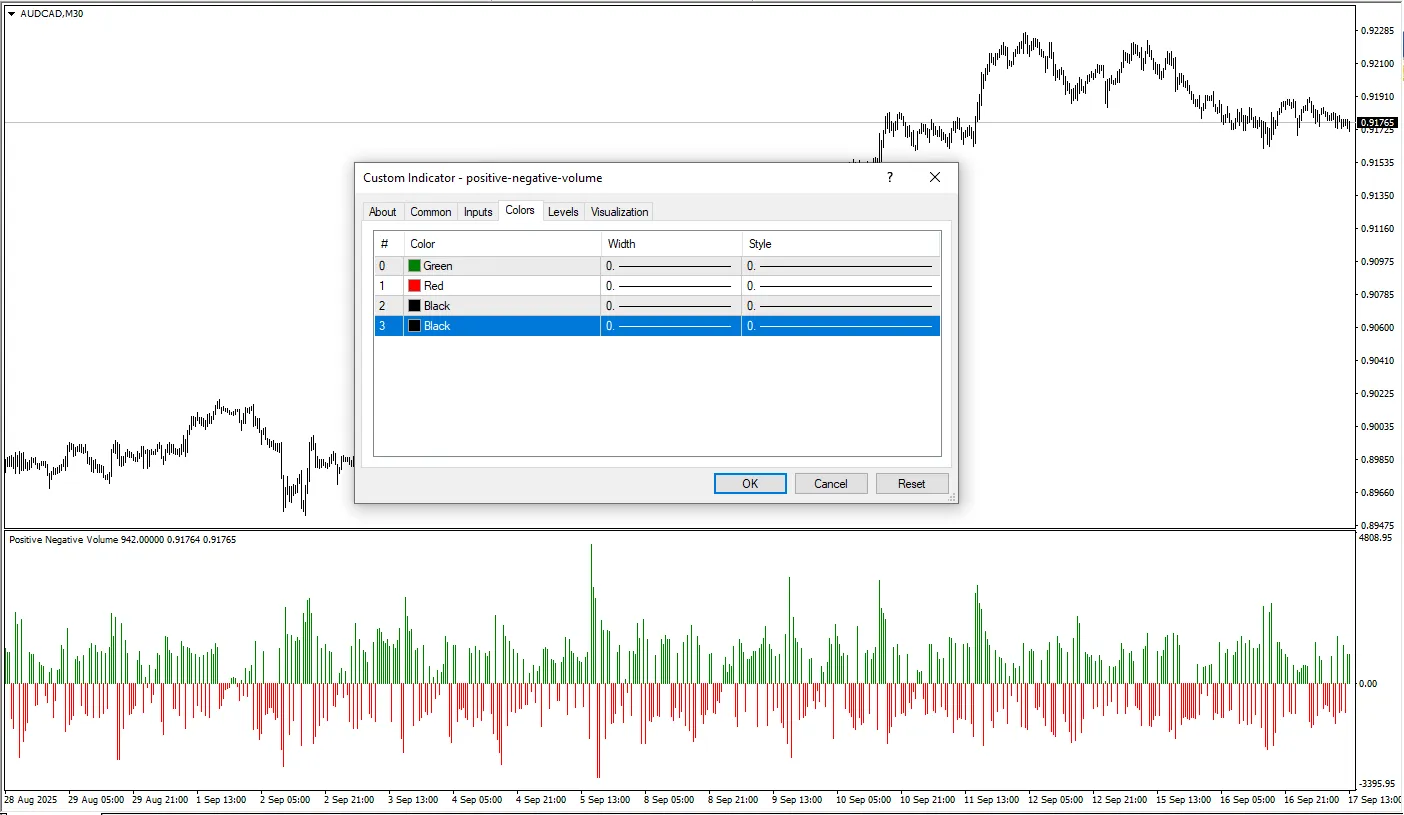Click the Cancel button

coord(831,484)
